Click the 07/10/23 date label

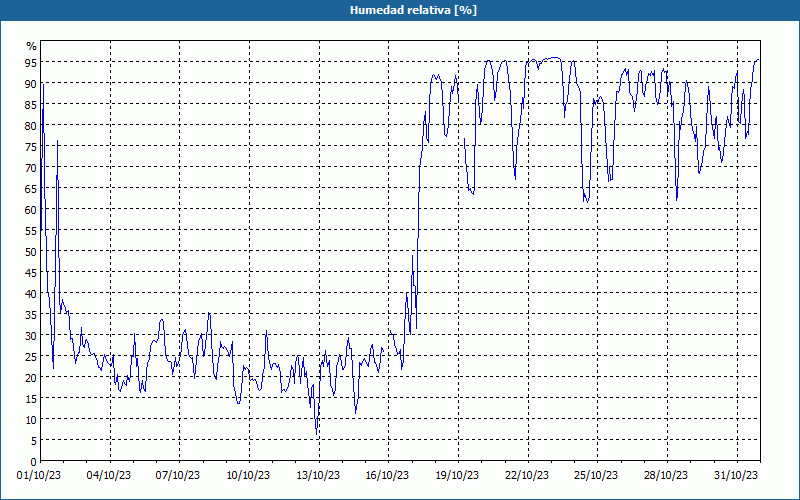(x=178, y=475)
